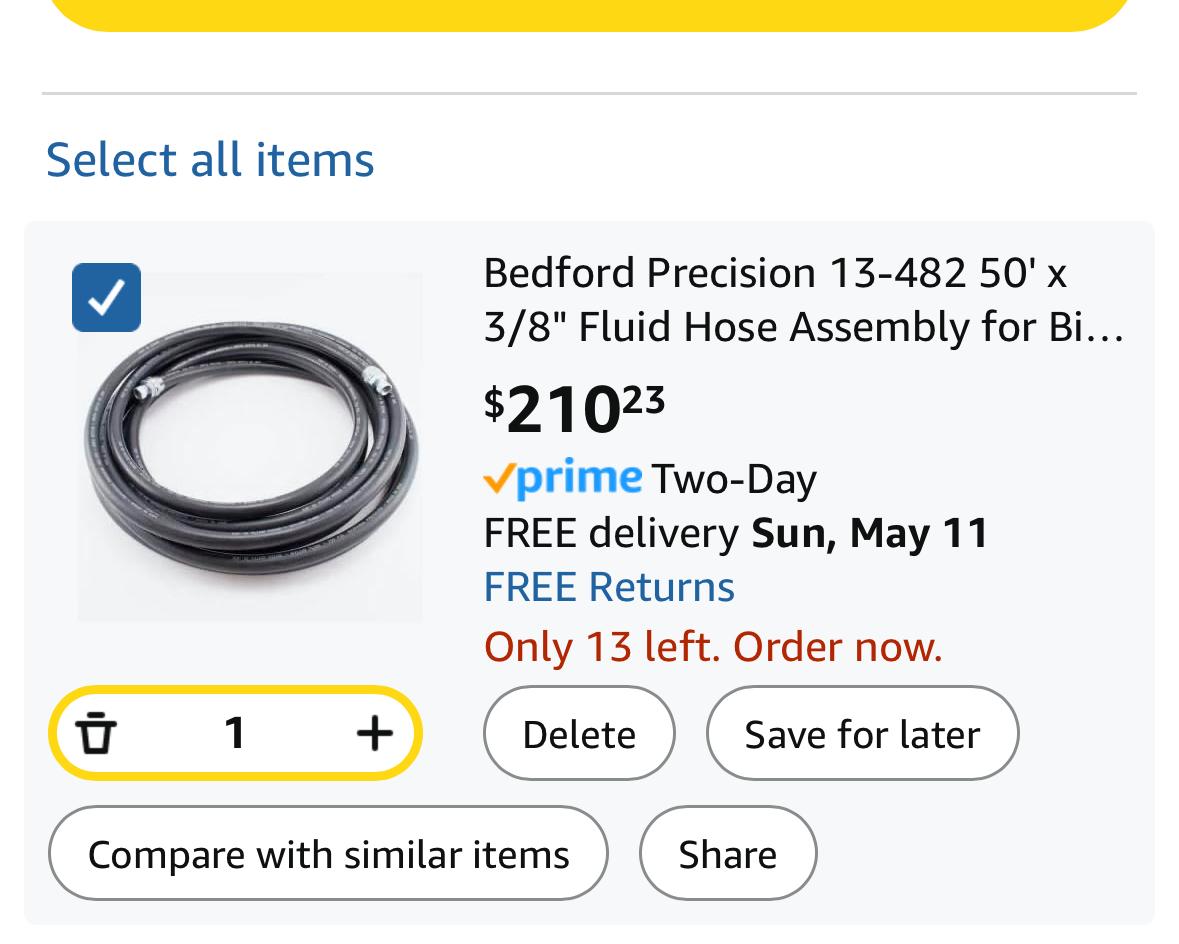Click the FREE delivery text

[610, 533]
